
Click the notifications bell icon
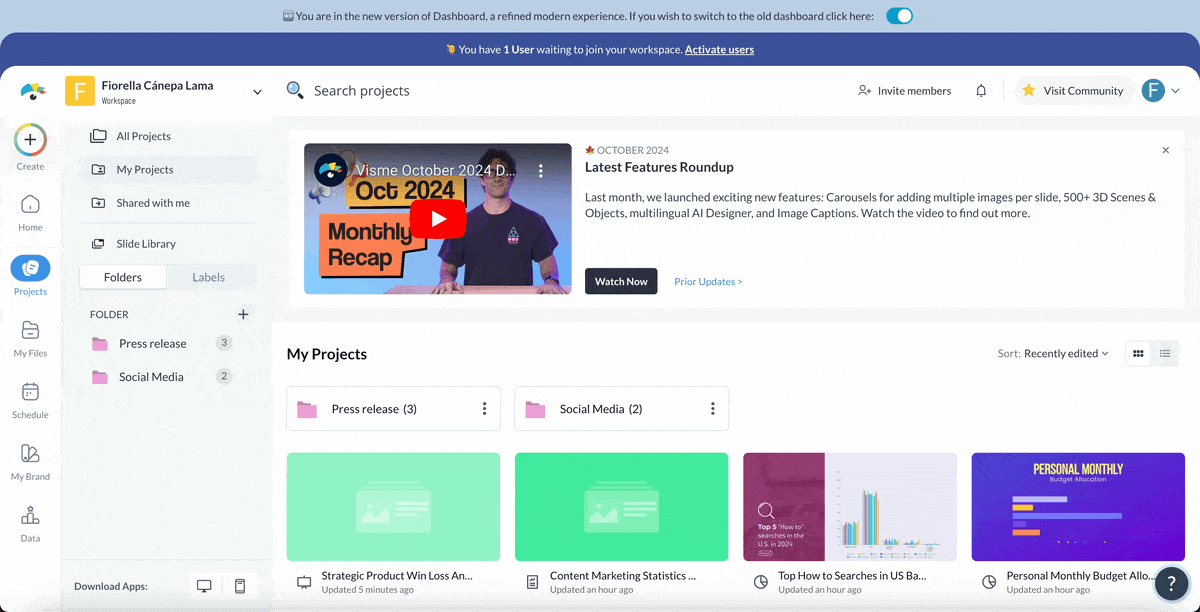click(x=981, y=91)
